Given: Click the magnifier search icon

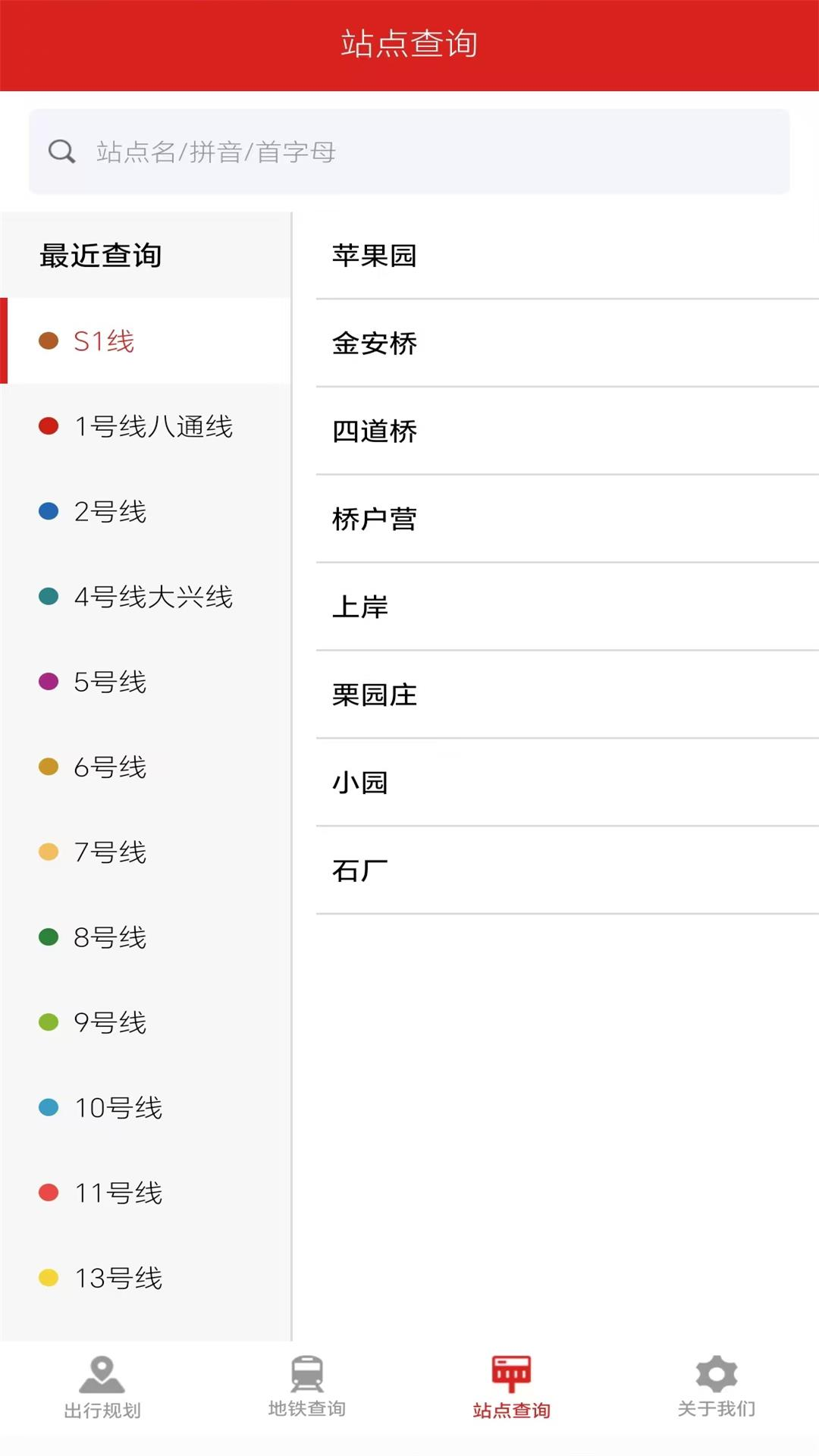Looking at the screenshot, I should (x=62, y=151).
